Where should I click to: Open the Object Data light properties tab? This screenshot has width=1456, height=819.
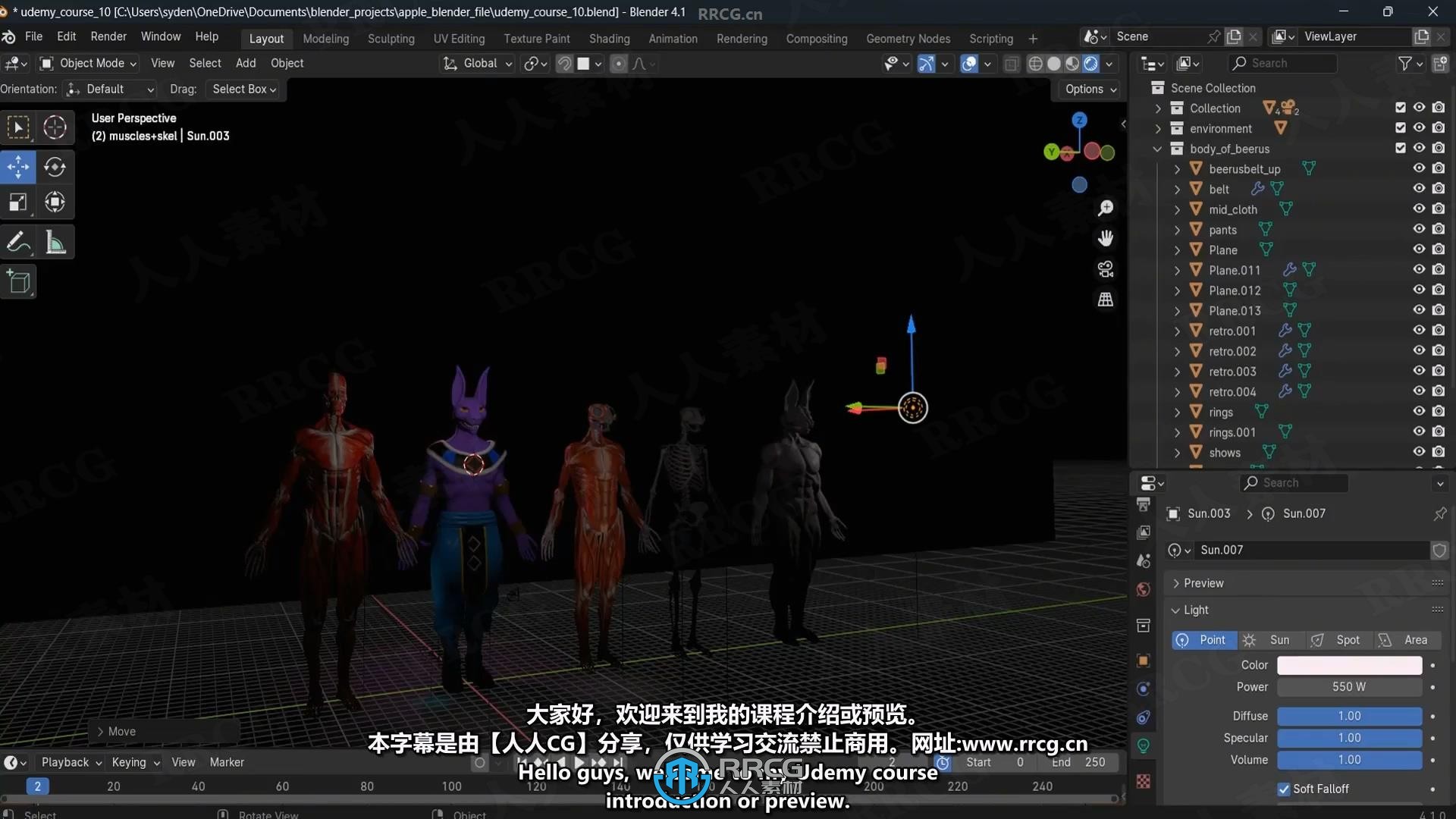[x=1144, y=746]
